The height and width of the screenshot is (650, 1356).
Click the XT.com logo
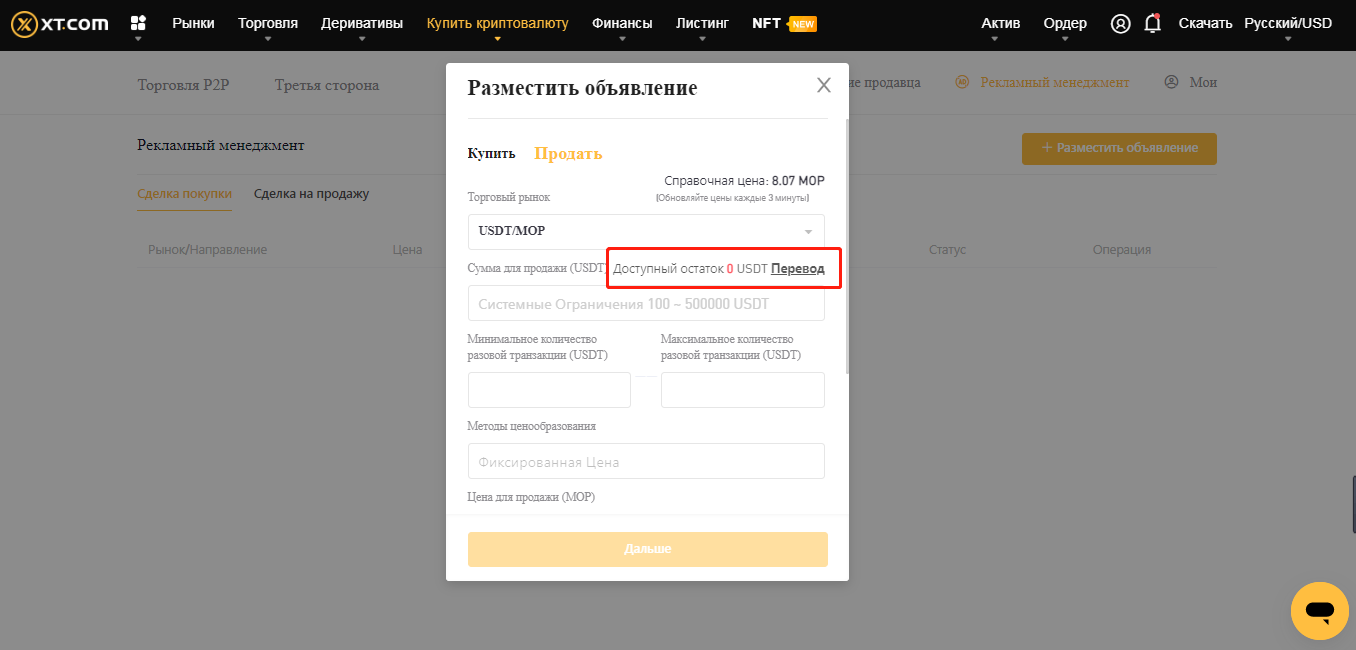click(60, 23)
